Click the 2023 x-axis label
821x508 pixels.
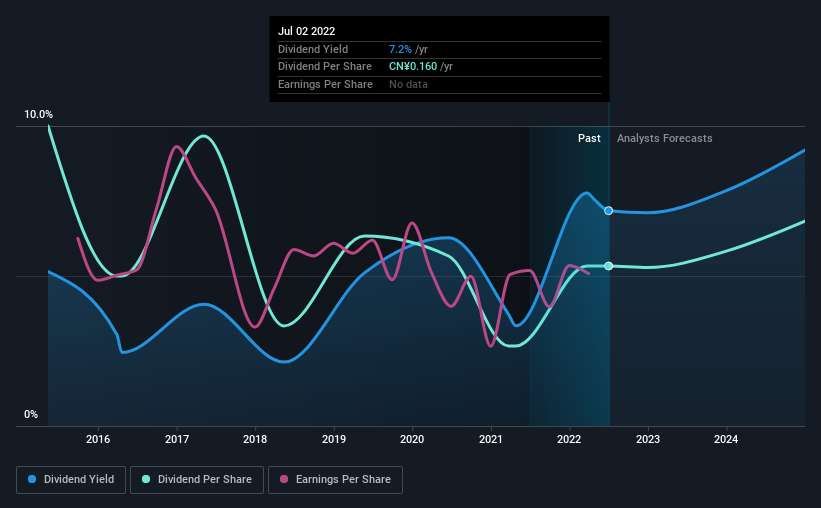(648, 439)
